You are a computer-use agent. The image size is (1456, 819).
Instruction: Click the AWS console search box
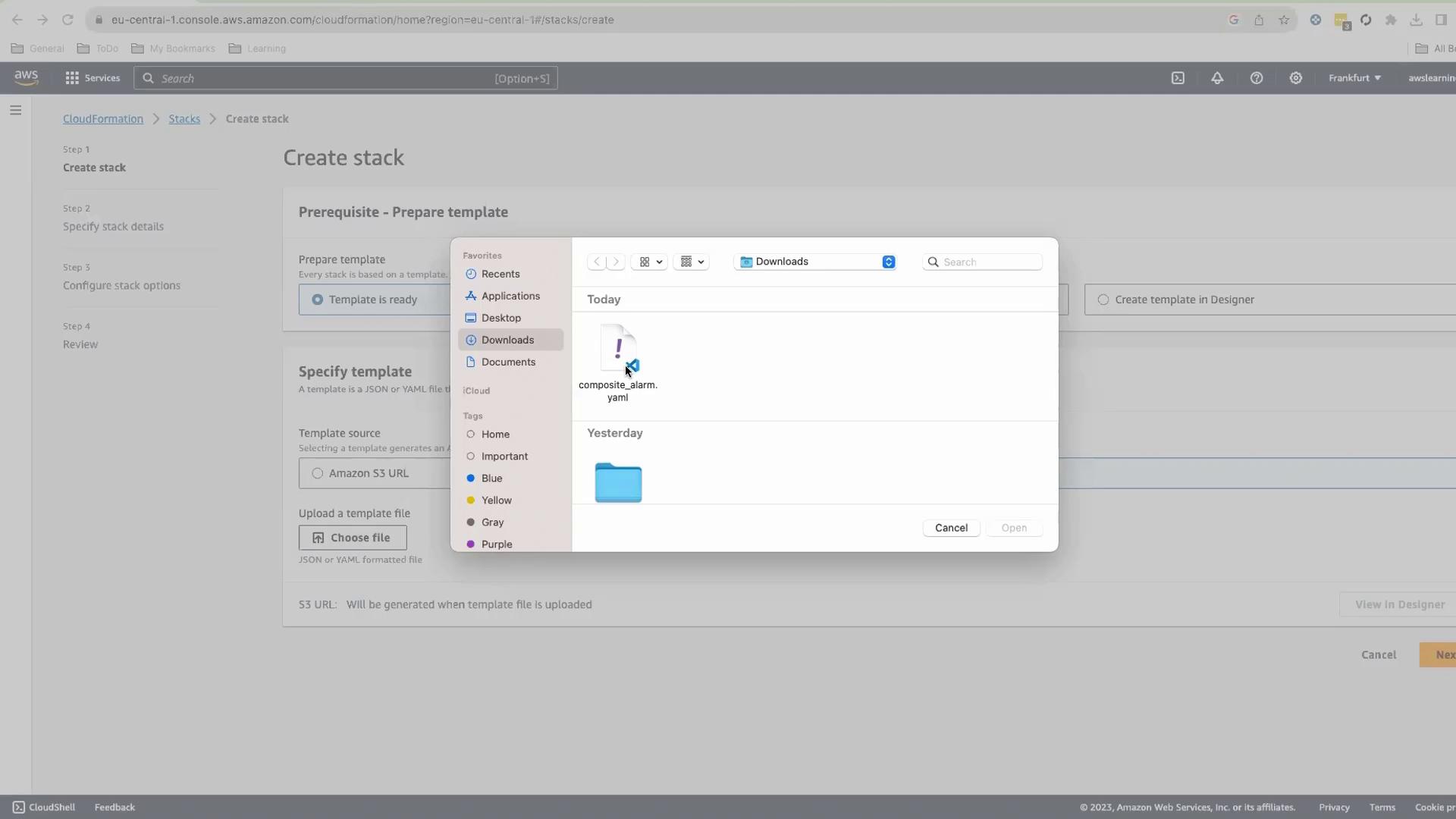click(x=346, y=78)
